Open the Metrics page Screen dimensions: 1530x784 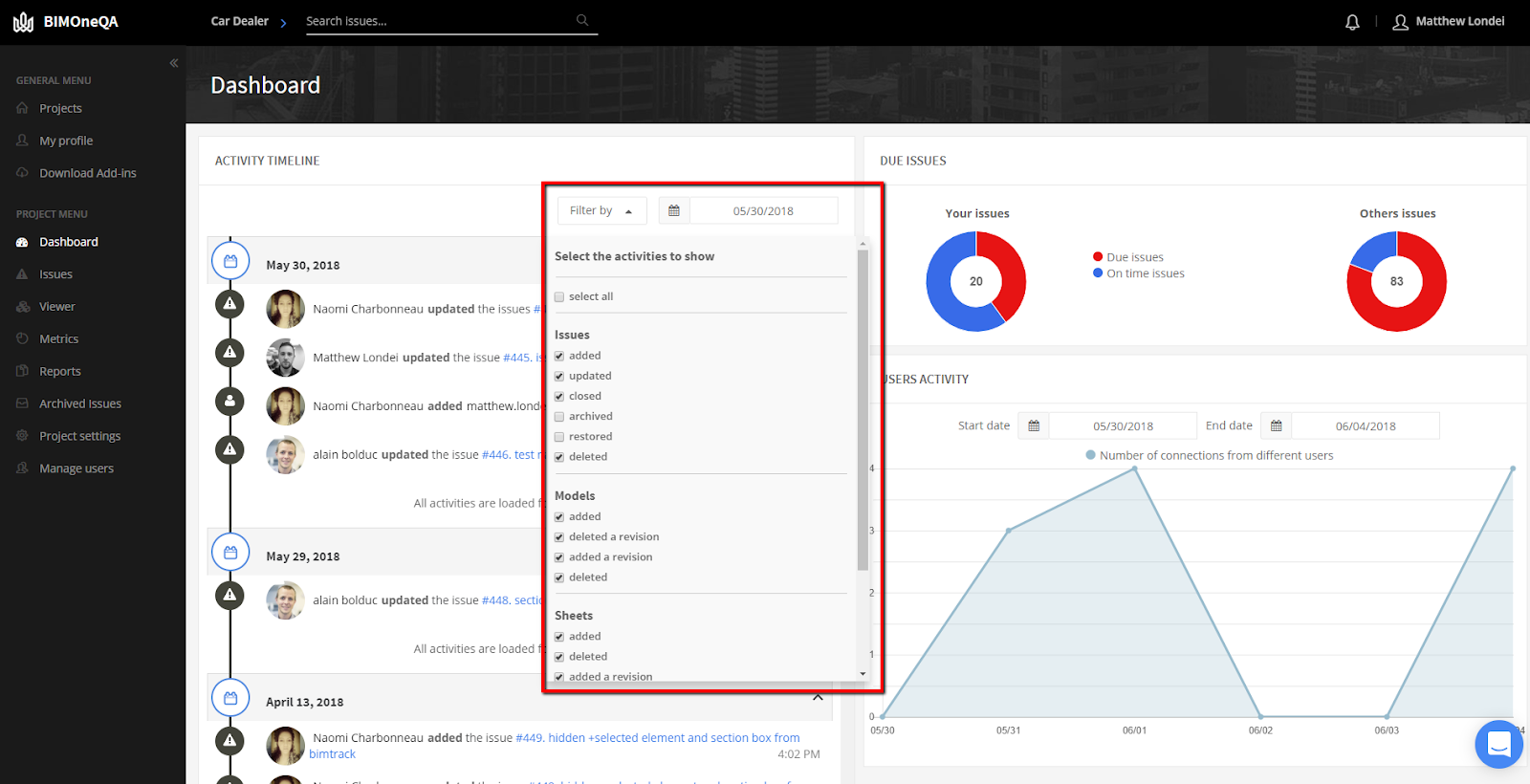(x=59, y=338)
